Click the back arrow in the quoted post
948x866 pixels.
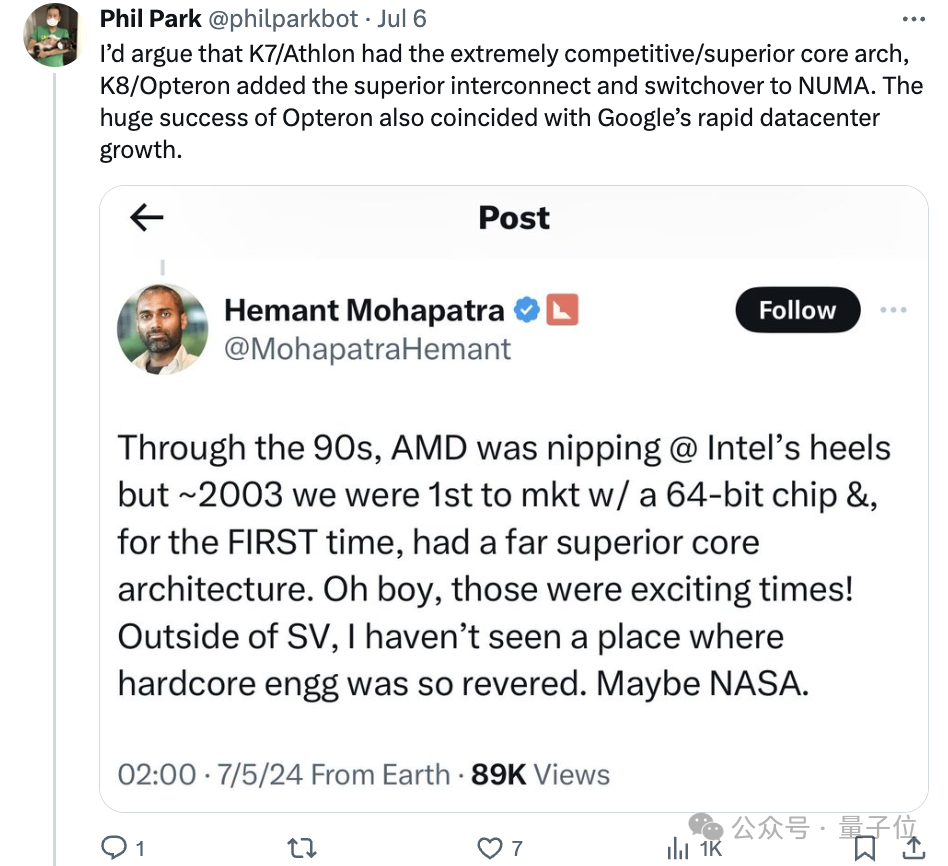pyautogui.click(x=147, y=218)
